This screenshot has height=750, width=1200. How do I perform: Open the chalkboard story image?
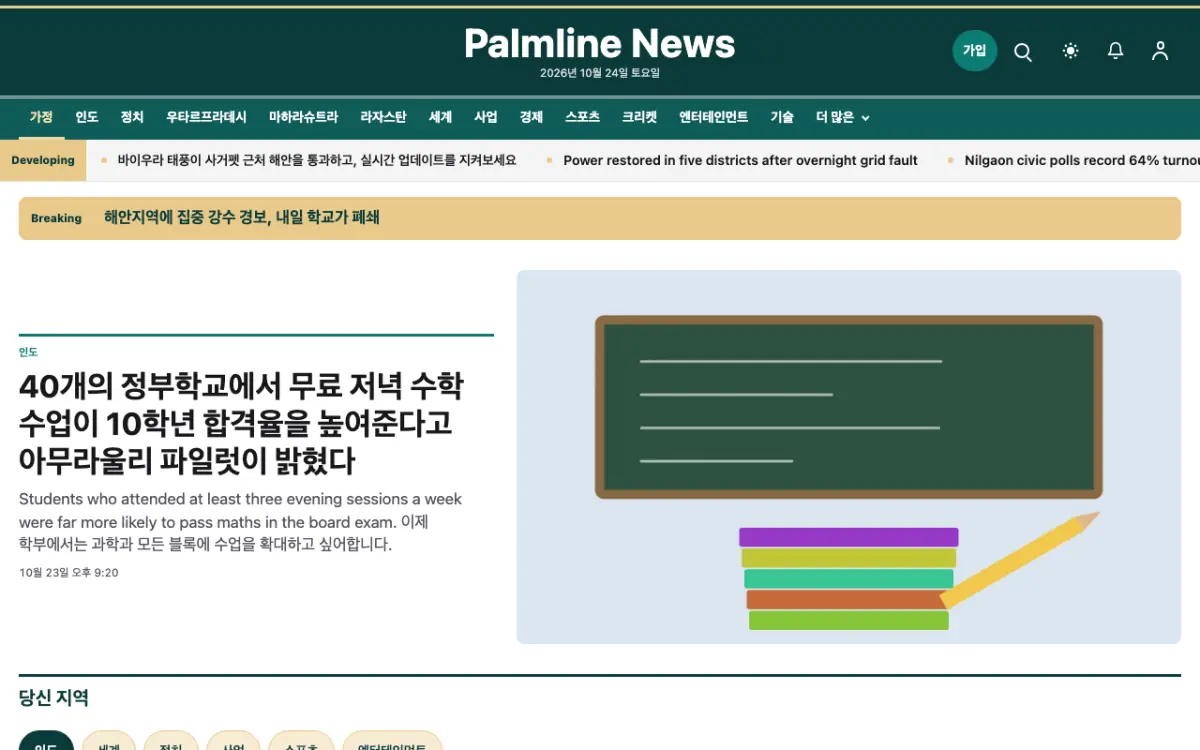pyautogui.click(x=849, y=457)
